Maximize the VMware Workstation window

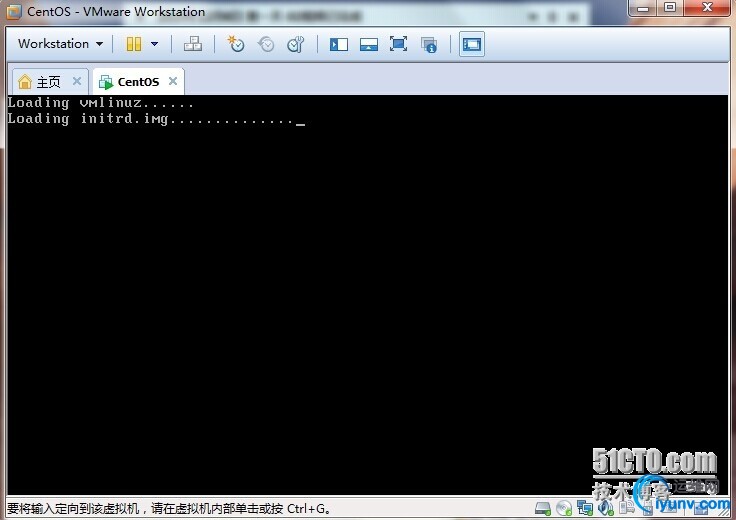pos(670,7)
